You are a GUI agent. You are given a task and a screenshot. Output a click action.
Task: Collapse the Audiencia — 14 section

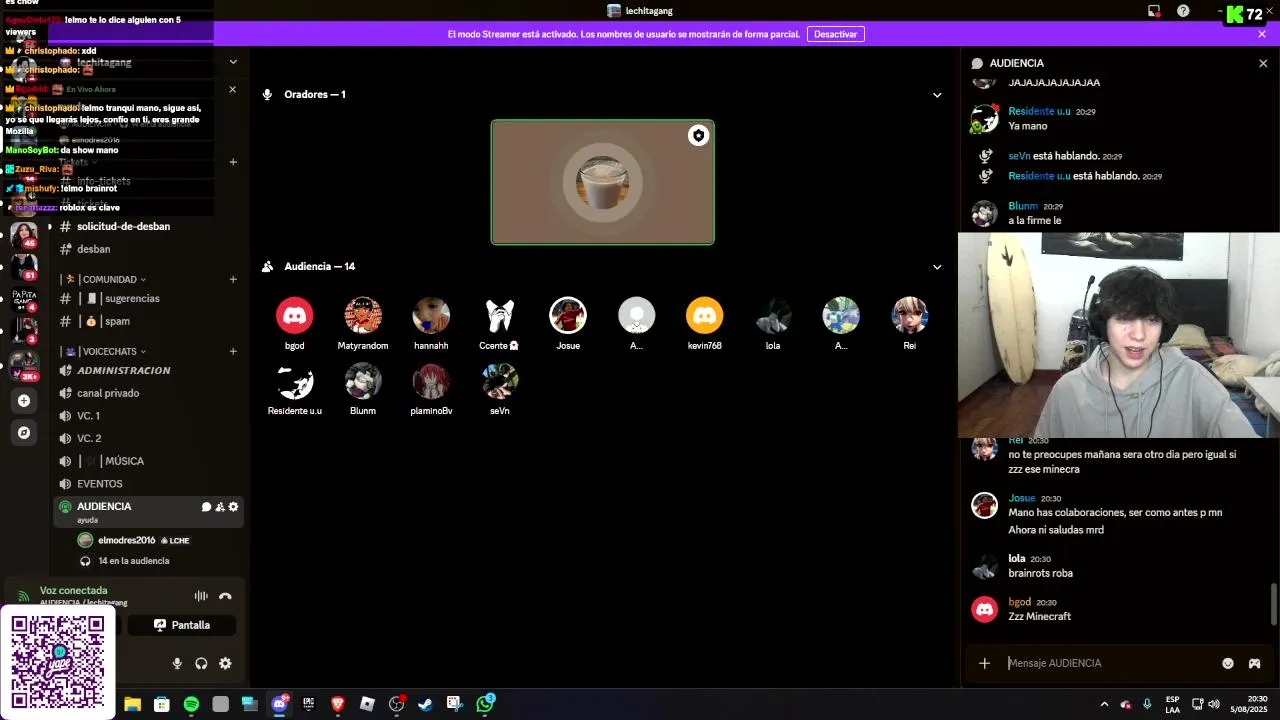[937, 267]
